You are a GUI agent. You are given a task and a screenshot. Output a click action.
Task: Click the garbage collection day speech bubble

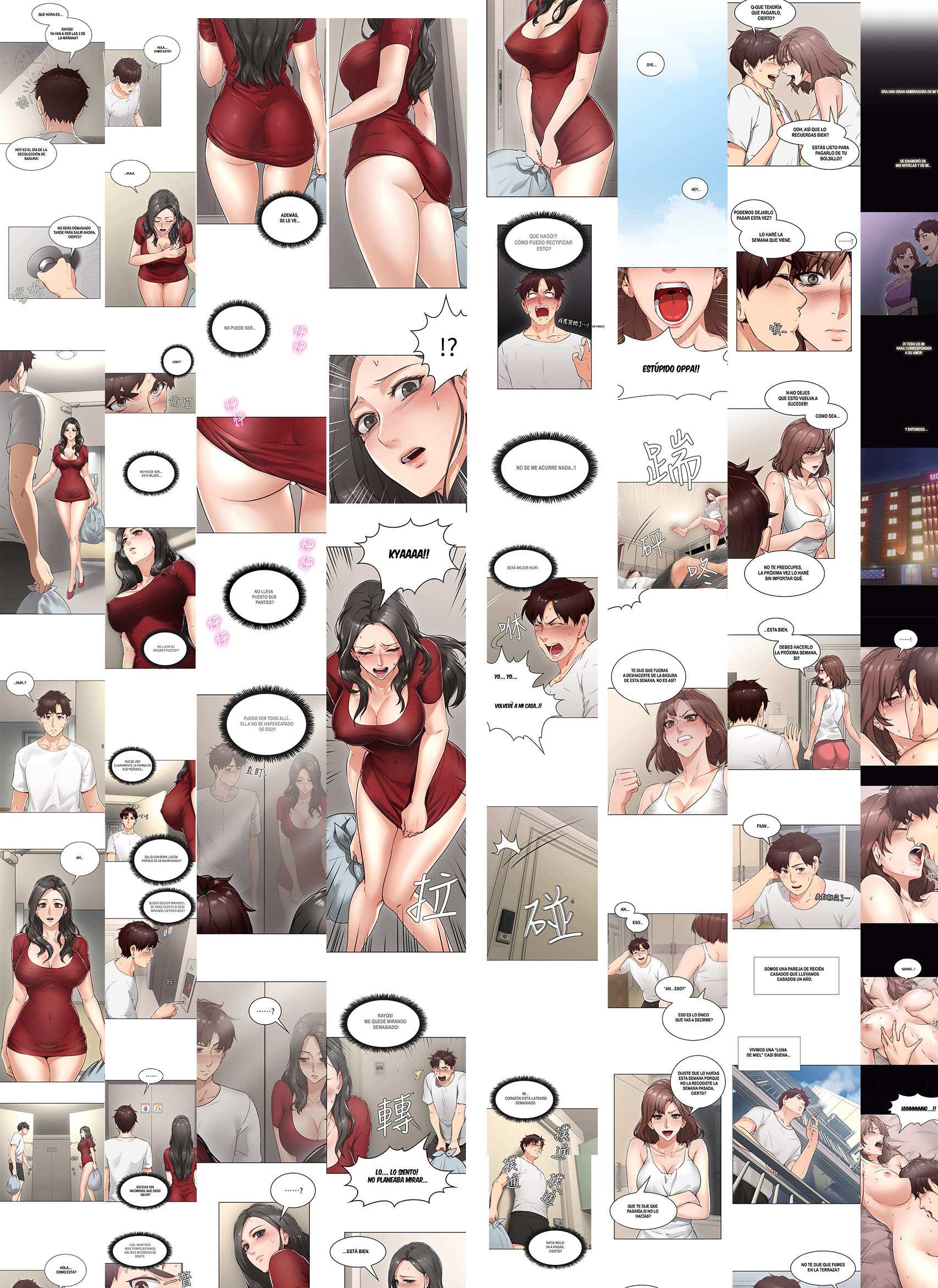pyautogui.click(x=27, y=154)
